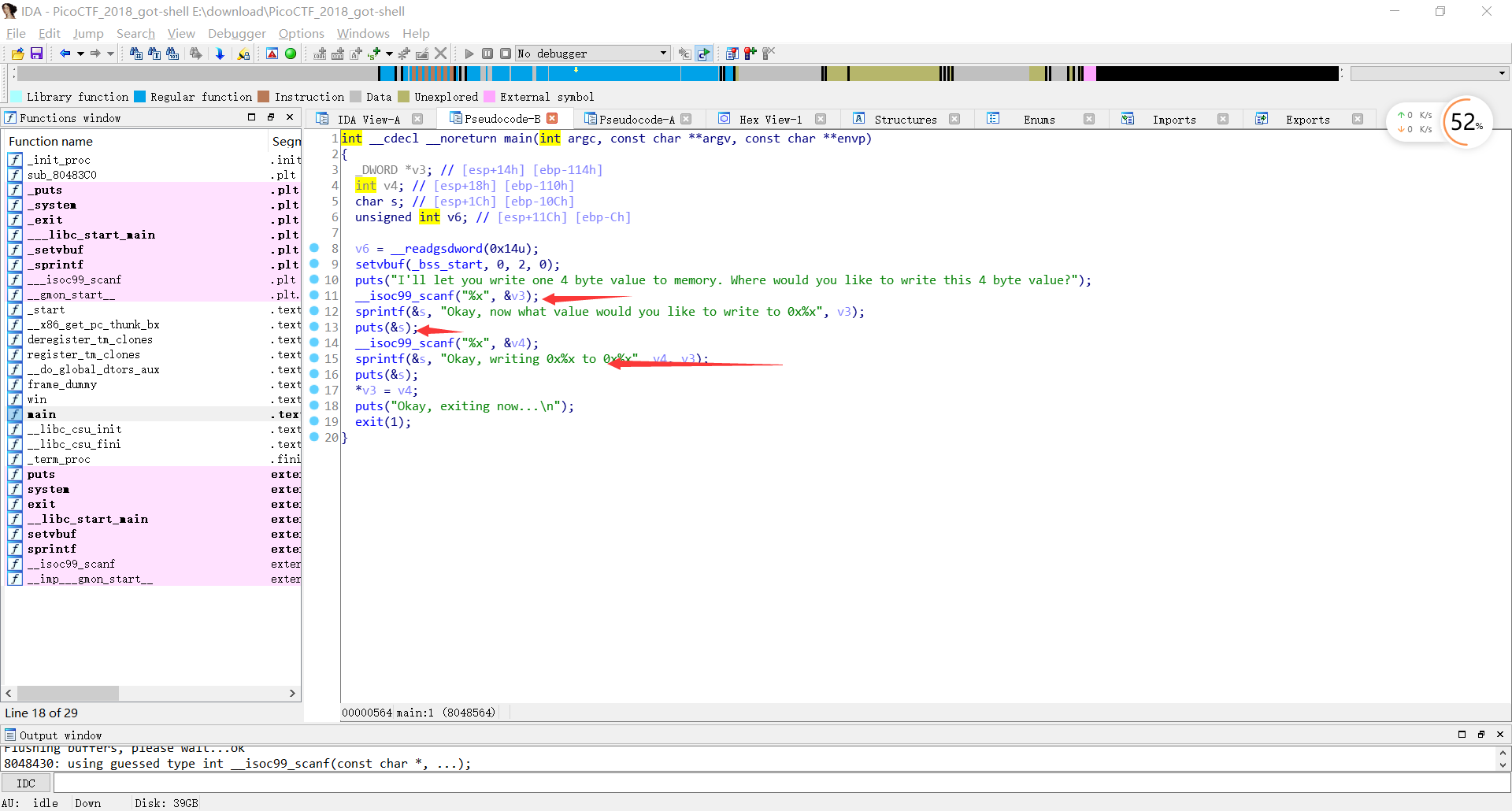Open dropdown arrow beside structure icon
This screenshot has width=1512, height=811.
click(x=389, y=54)
